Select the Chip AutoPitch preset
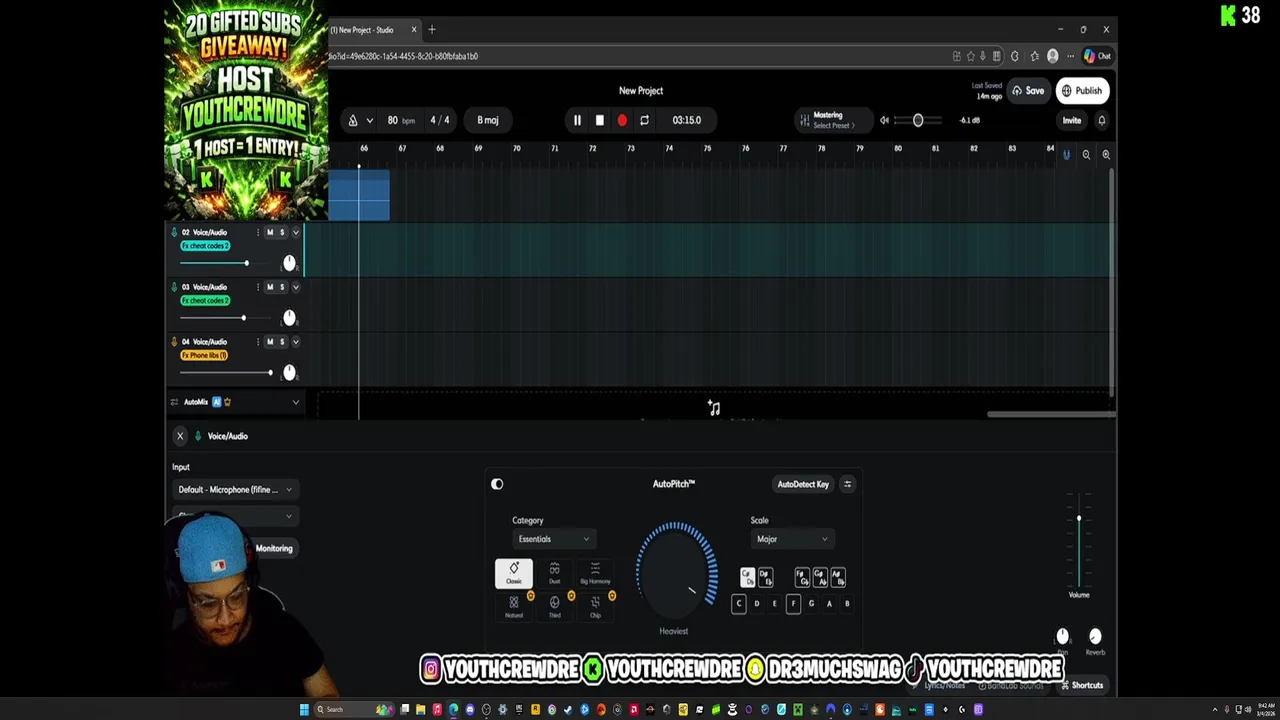This screenshot has width=1280, height=720. coord(595,606)
